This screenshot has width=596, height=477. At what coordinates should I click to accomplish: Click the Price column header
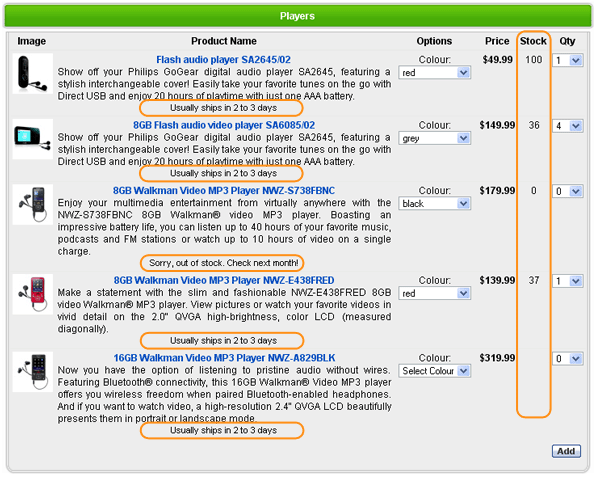(497, 41)
